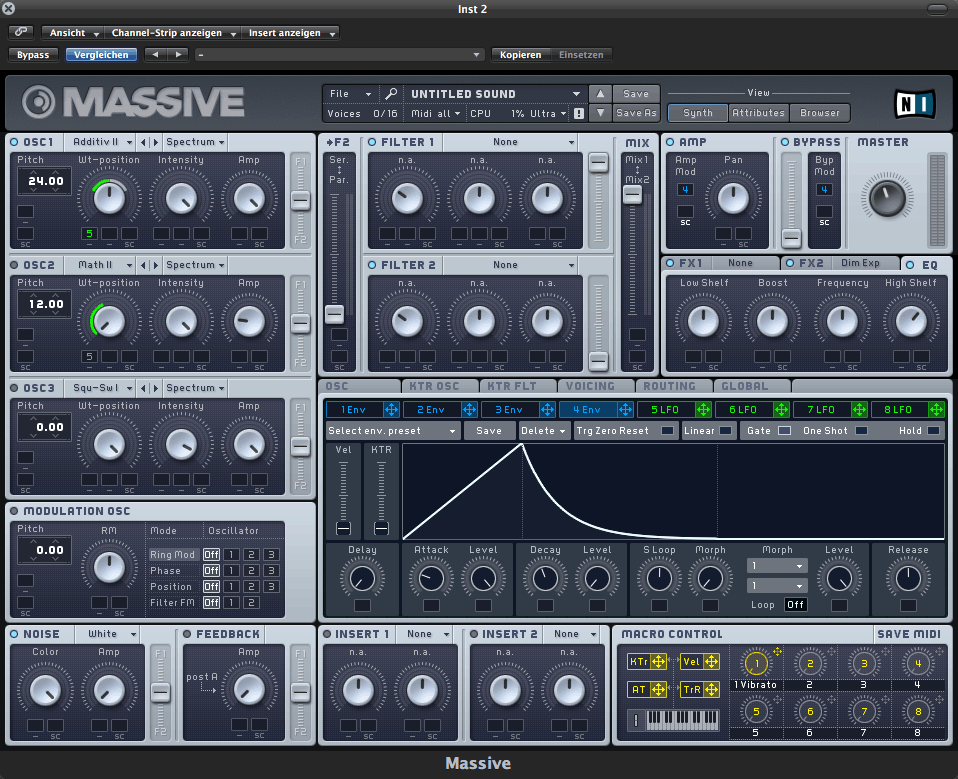Enable One Shot mode for 4 Env
This screenshot has width=958, height=779.
pos(861,430)
